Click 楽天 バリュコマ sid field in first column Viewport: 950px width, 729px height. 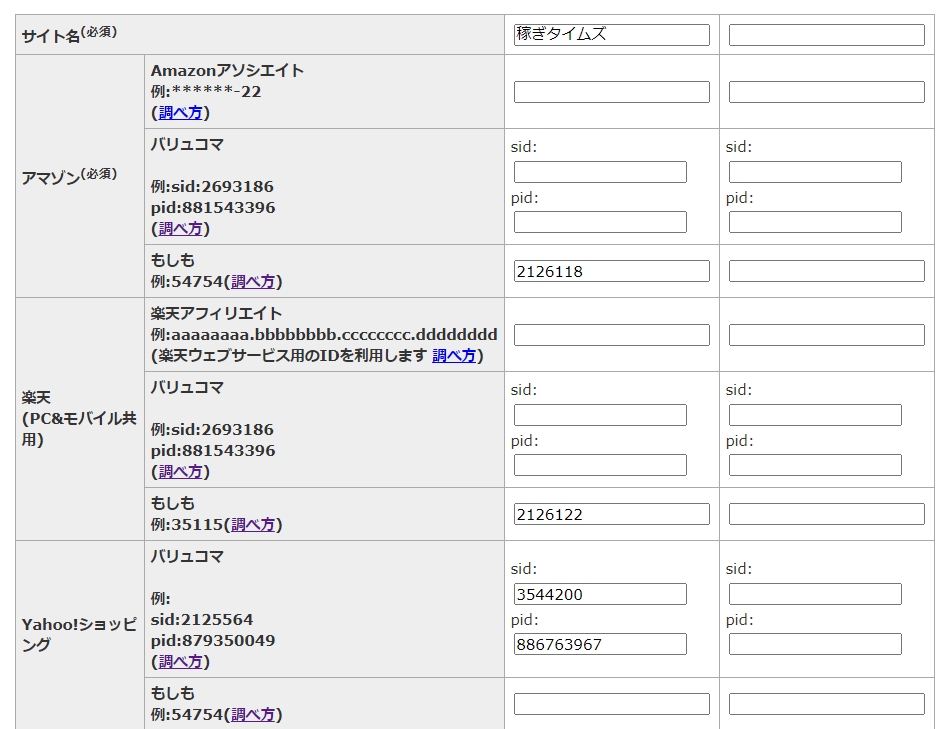600,415
